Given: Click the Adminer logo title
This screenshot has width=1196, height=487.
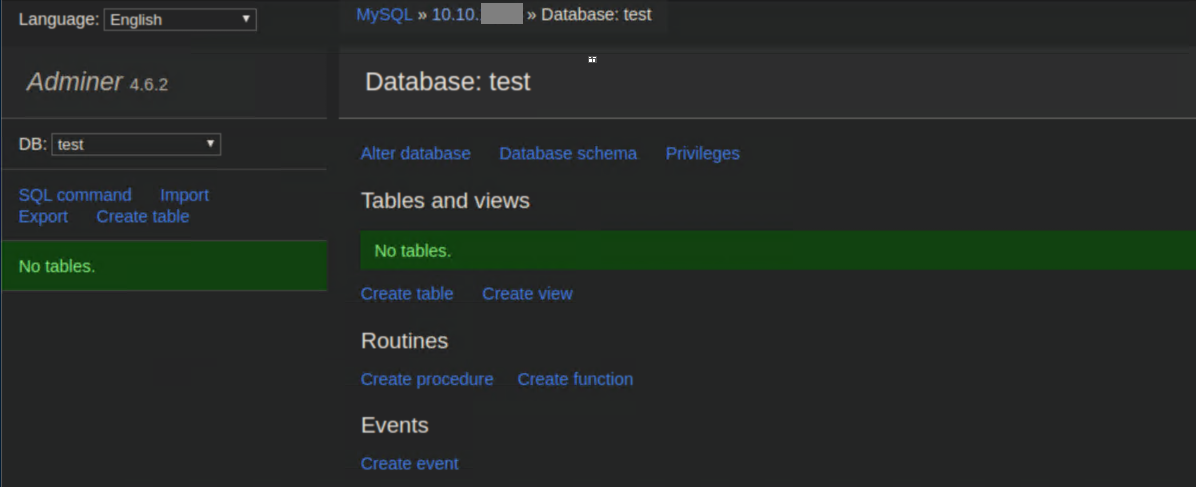Looking at the screenshot, I should coord(74,82).
